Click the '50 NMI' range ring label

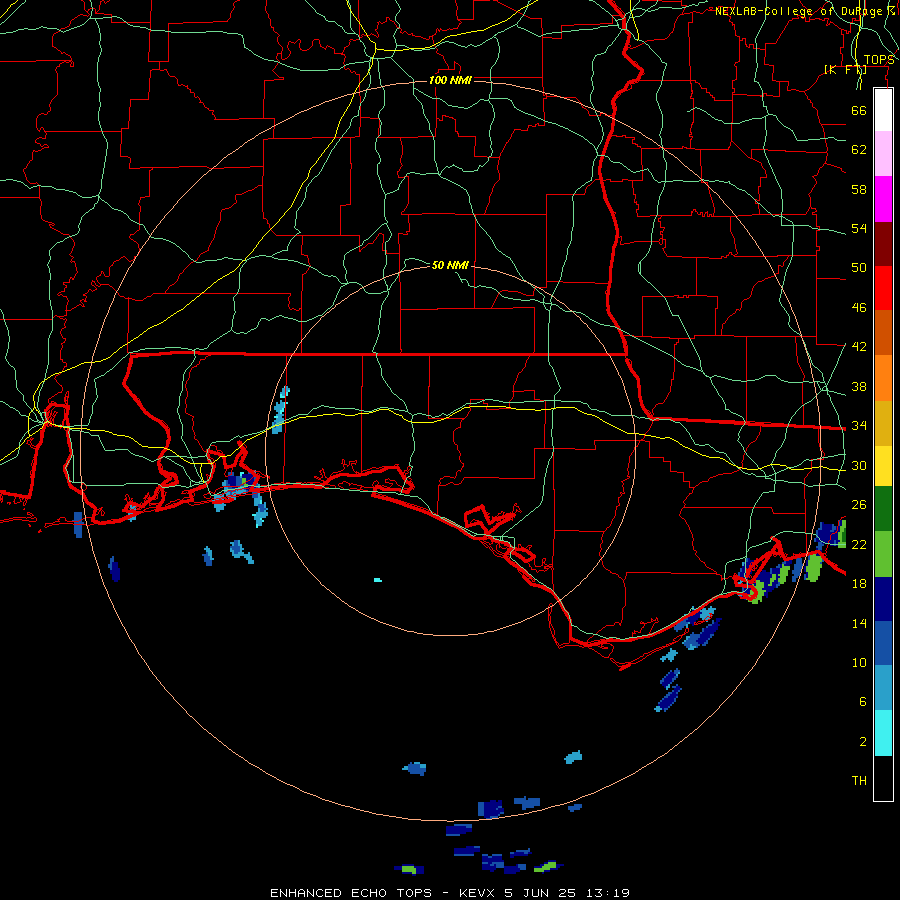pyautogui.click(x=451, y=265)
